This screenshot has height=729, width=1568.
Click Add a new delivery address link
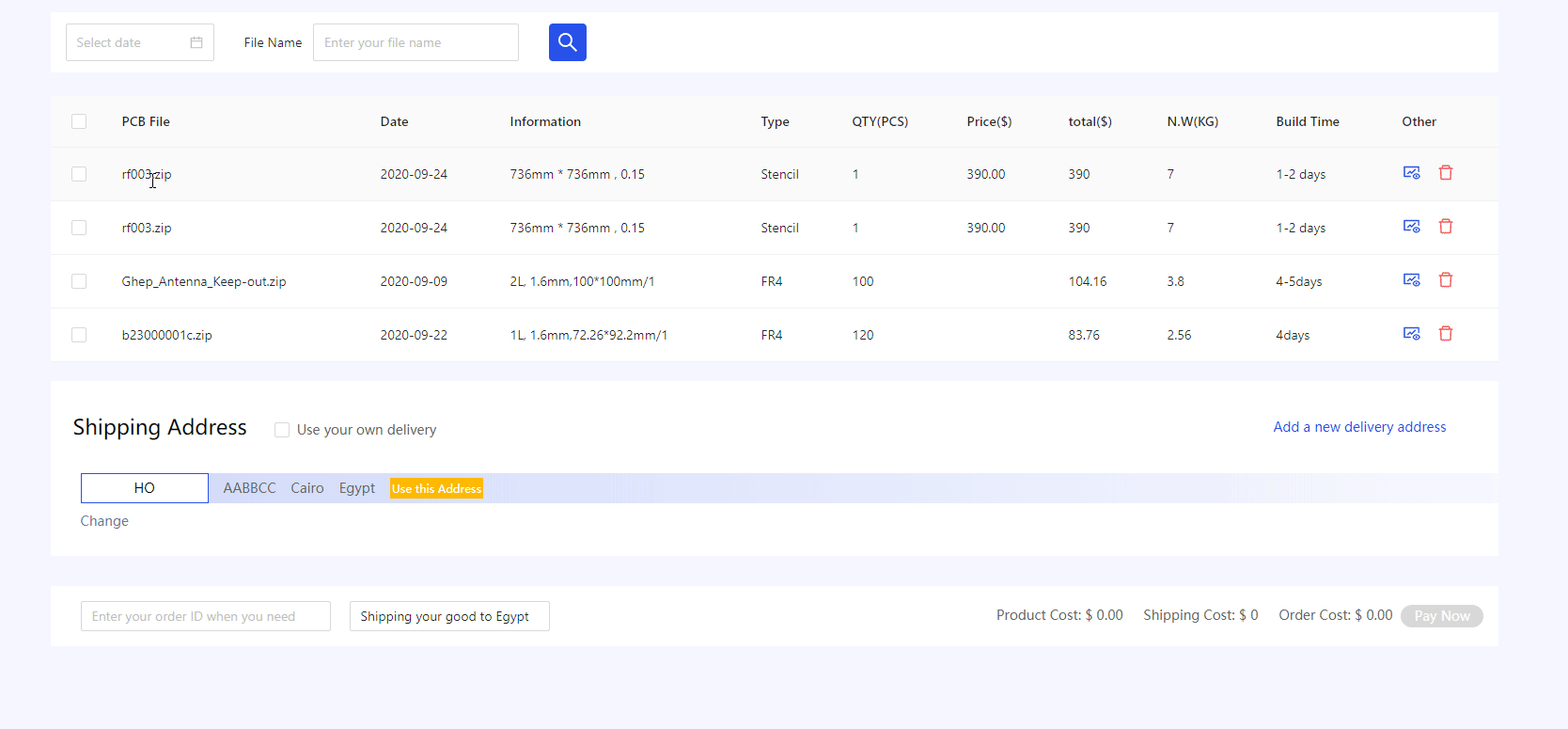point(1359,427)
